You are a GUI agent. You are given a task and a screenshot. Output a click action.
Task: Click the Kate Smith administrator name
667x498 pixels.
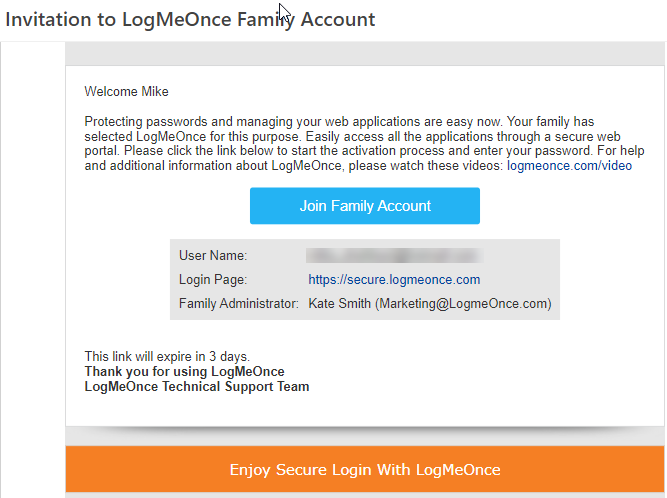click(x=339, y=304)
